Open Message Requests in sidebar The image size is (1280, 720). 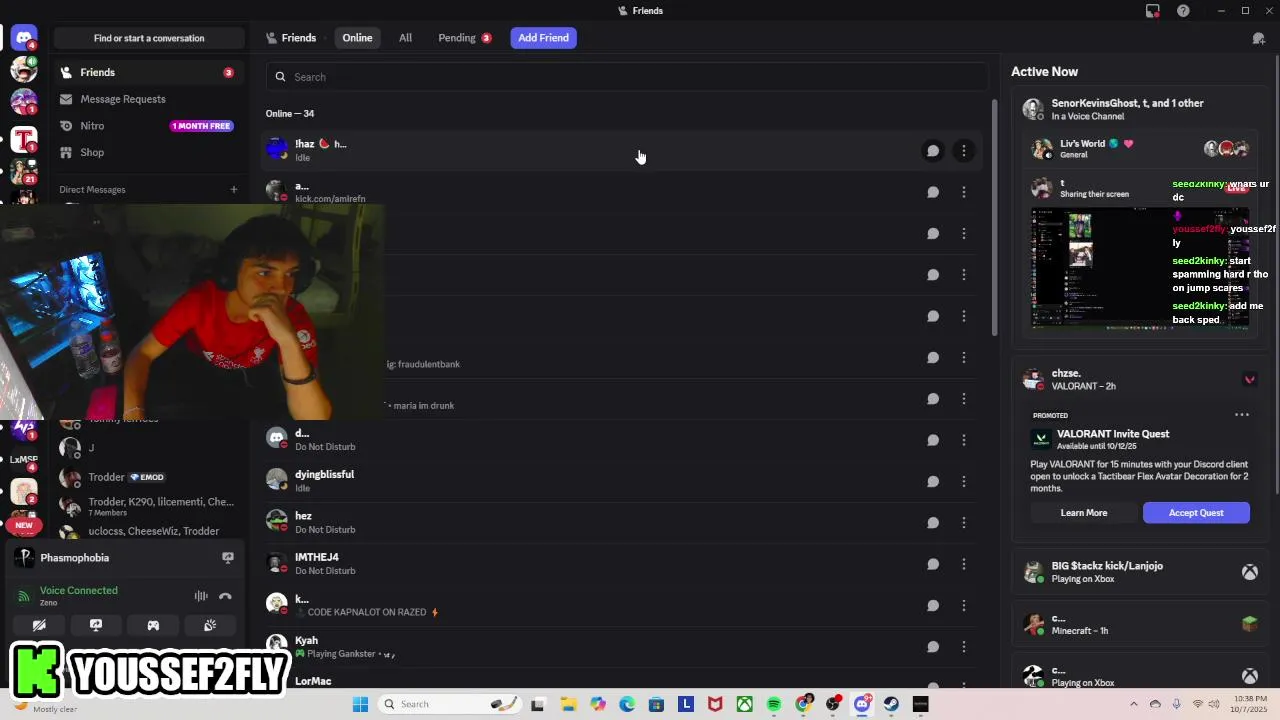148,99
